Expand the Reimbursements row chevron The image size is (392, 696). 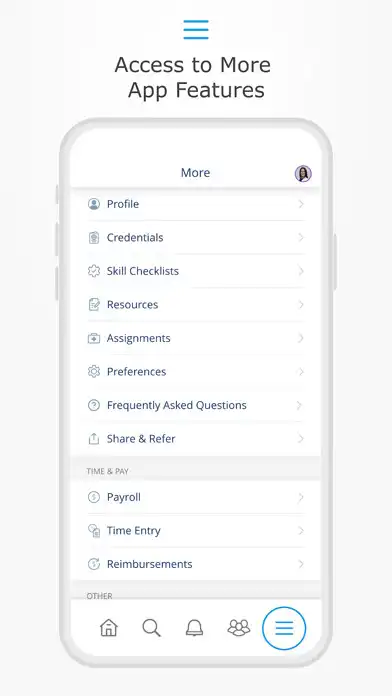click(301, 564)
